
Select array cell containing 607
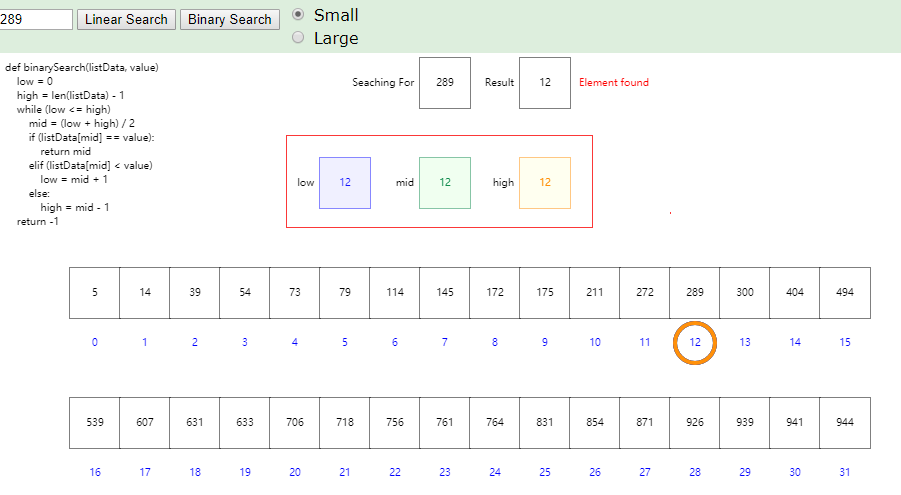pos(145,423)
